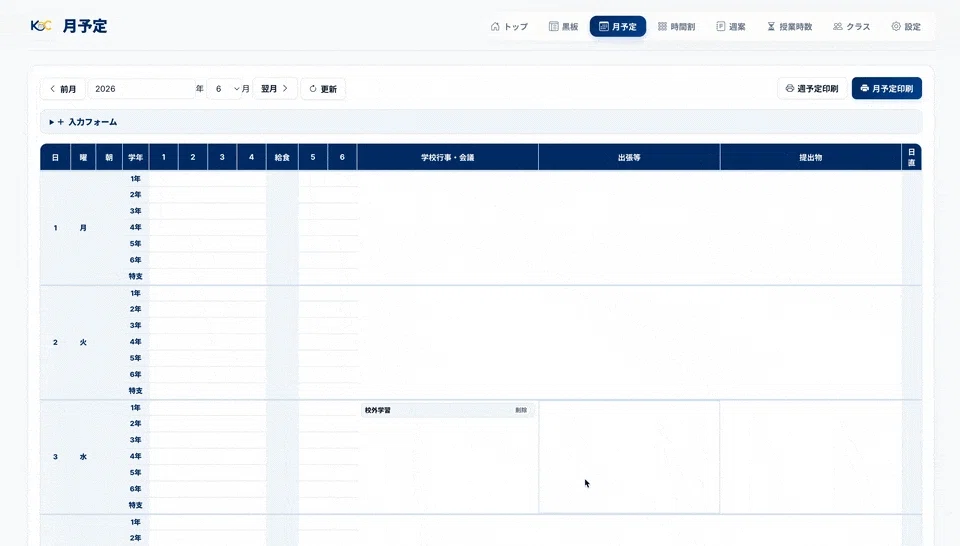The image size is (960, 546).
Task: Click the year input field 2026
Action: point(141,89)
